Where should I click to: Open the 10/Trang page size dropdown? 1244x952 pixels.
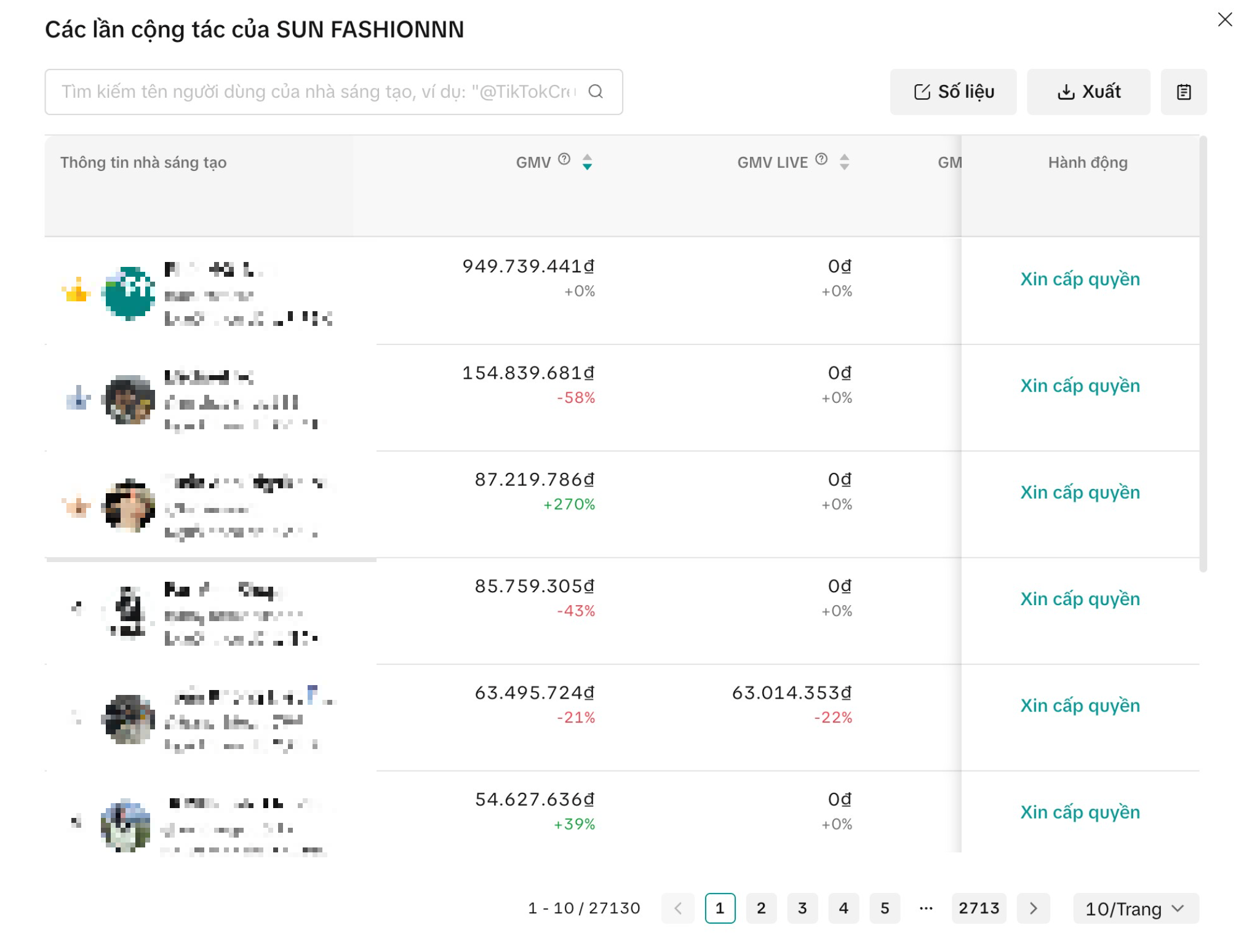1135,908
